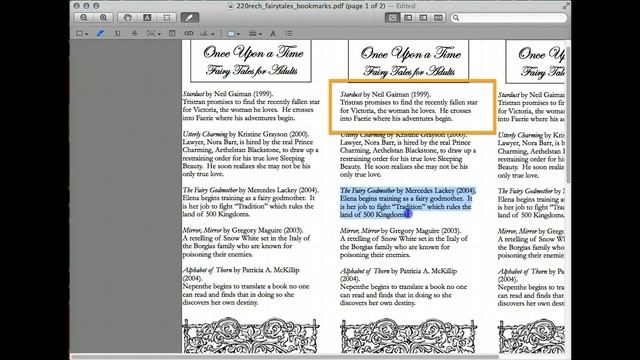Select the Link annotation tool
Viewport: 640px width, 360px height.
[x=189, y=33]
